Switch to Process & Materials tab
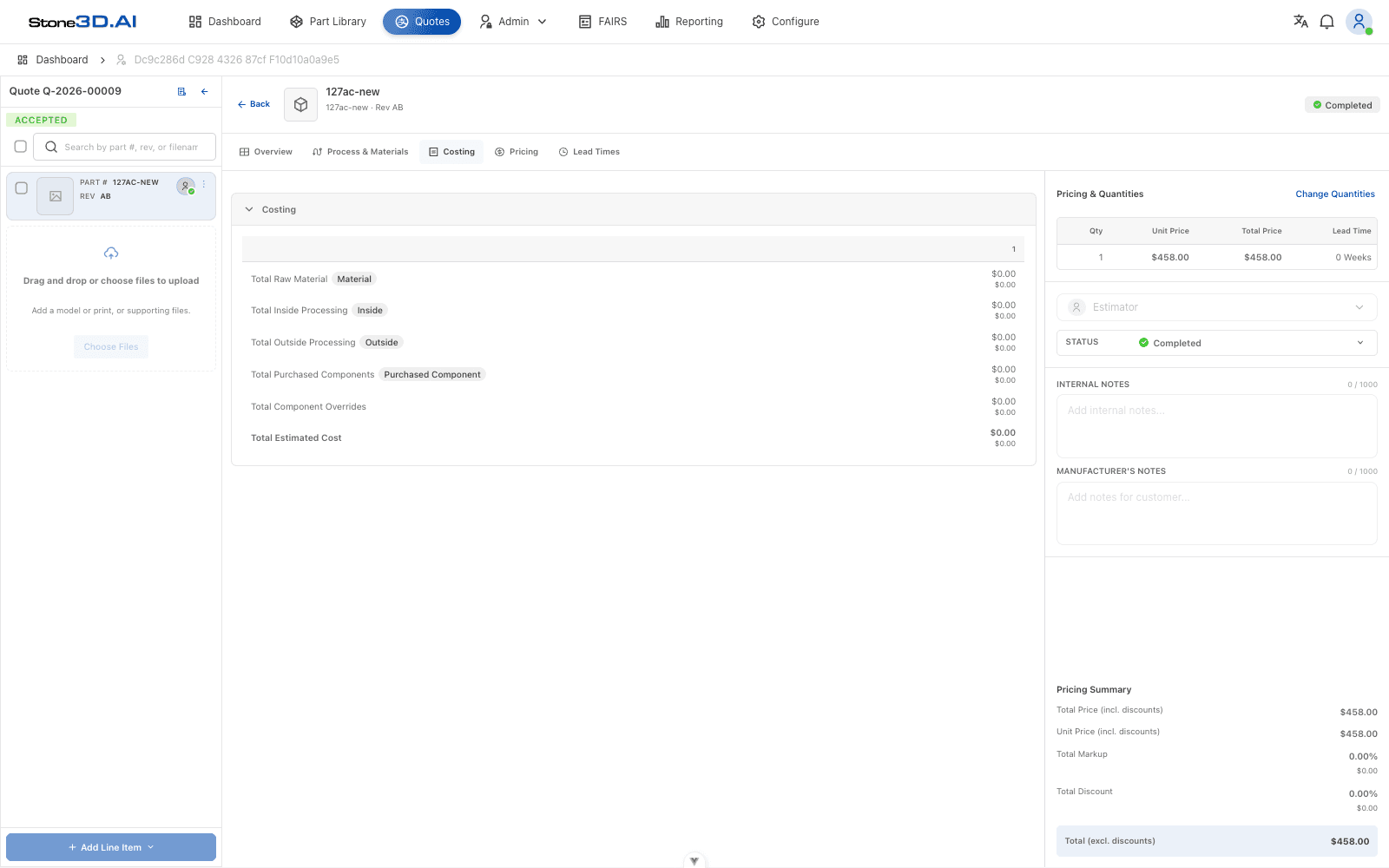The width and height of the screenshot is (1389, 868). [360, 152]
